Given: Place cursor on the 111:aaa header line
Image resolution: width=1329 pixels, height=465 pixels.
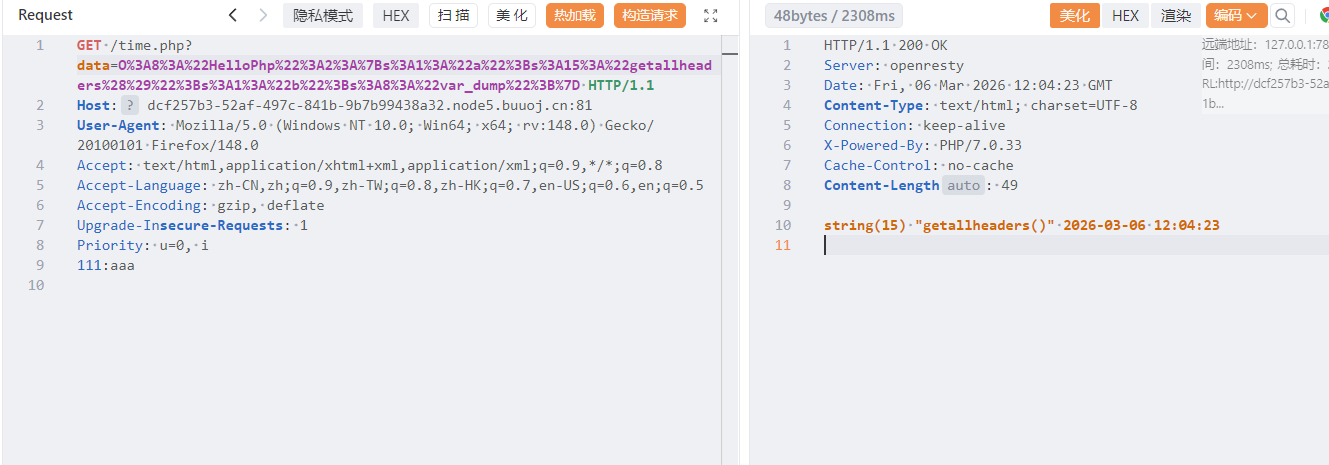Looking at the screenshot, I should pyautogui.click(x=105, y=265).
